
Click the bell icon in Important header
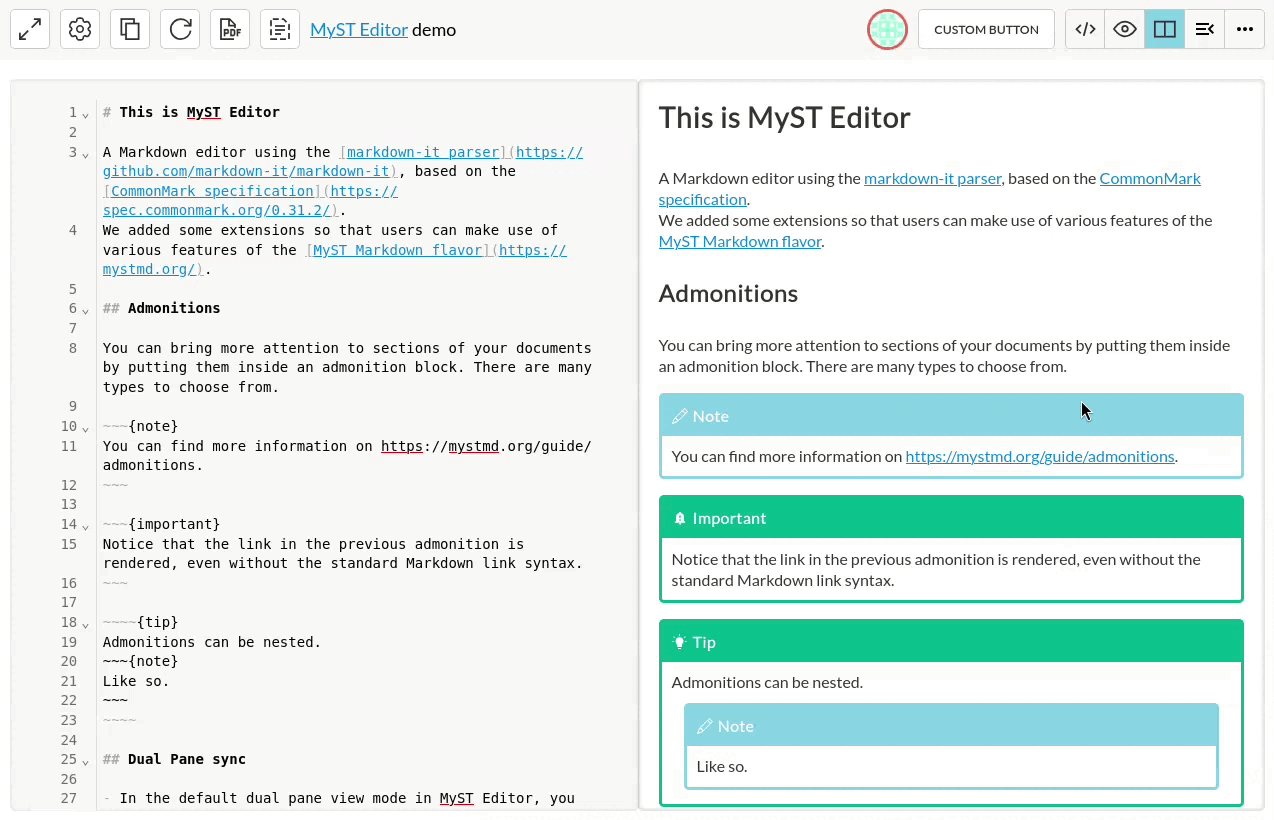[680, 518]
